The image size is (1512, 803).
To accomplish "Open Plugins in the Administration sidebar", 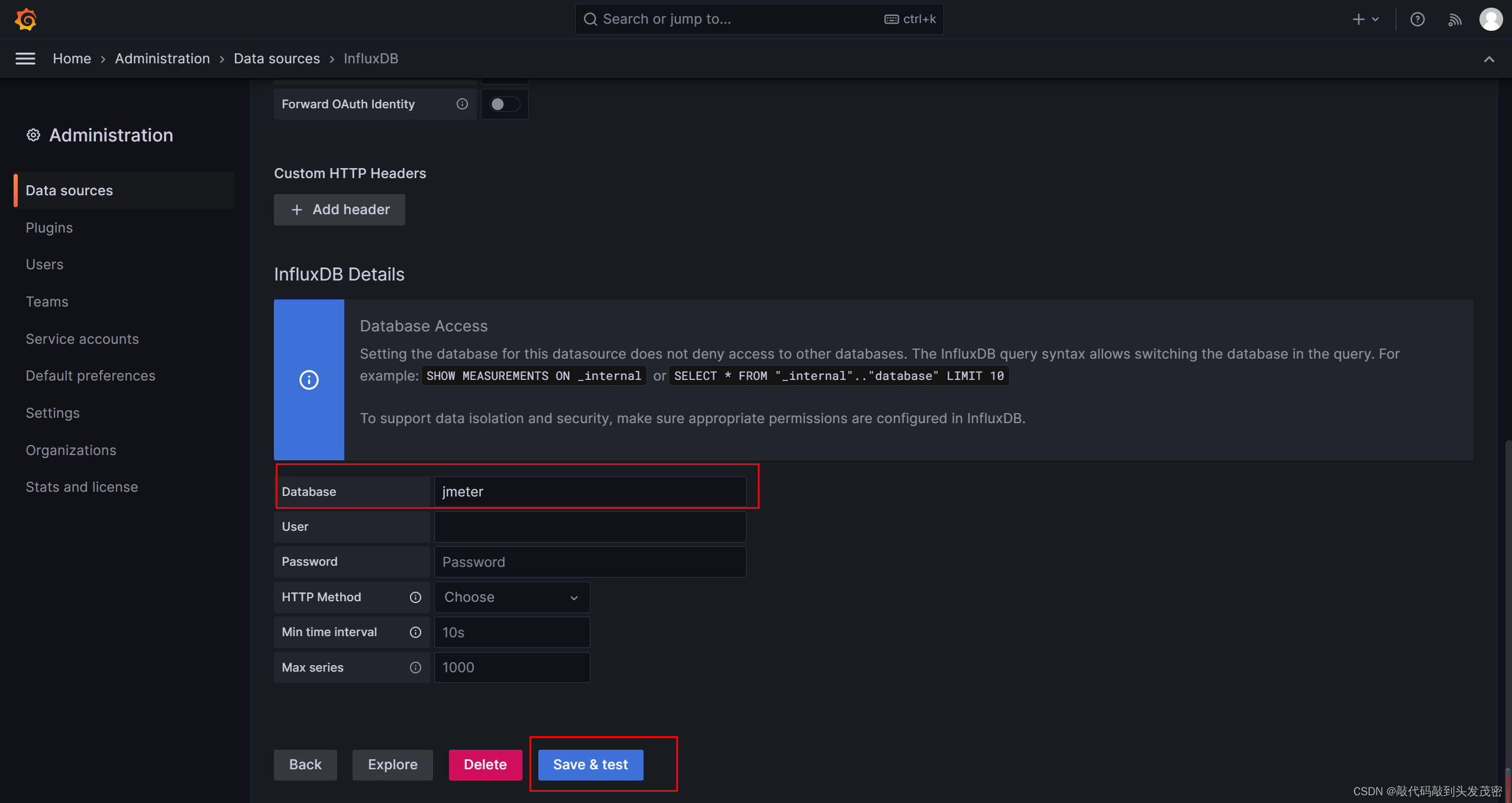I will 49,228.
